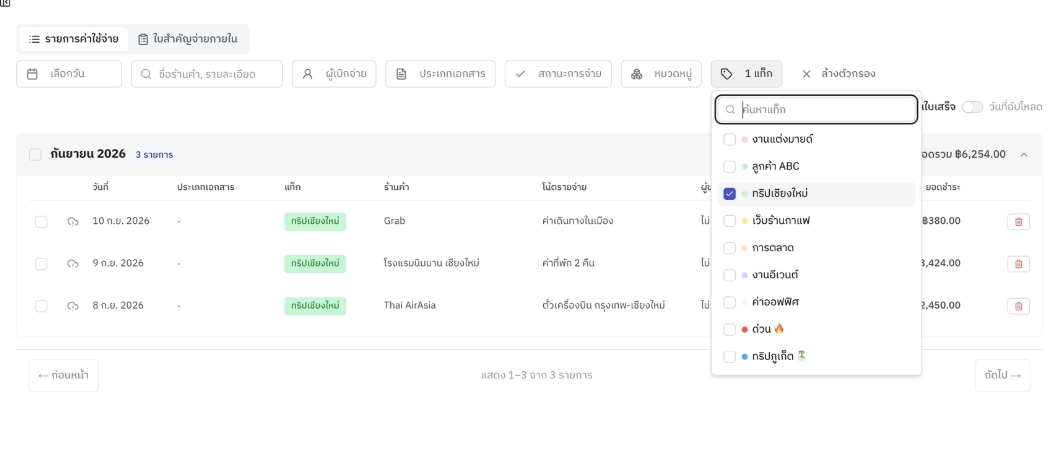Click the tag icon on the 1 แท็ก filter
Screen dimensions: 1054x458
pyautogui.click(x=726, y=74)
